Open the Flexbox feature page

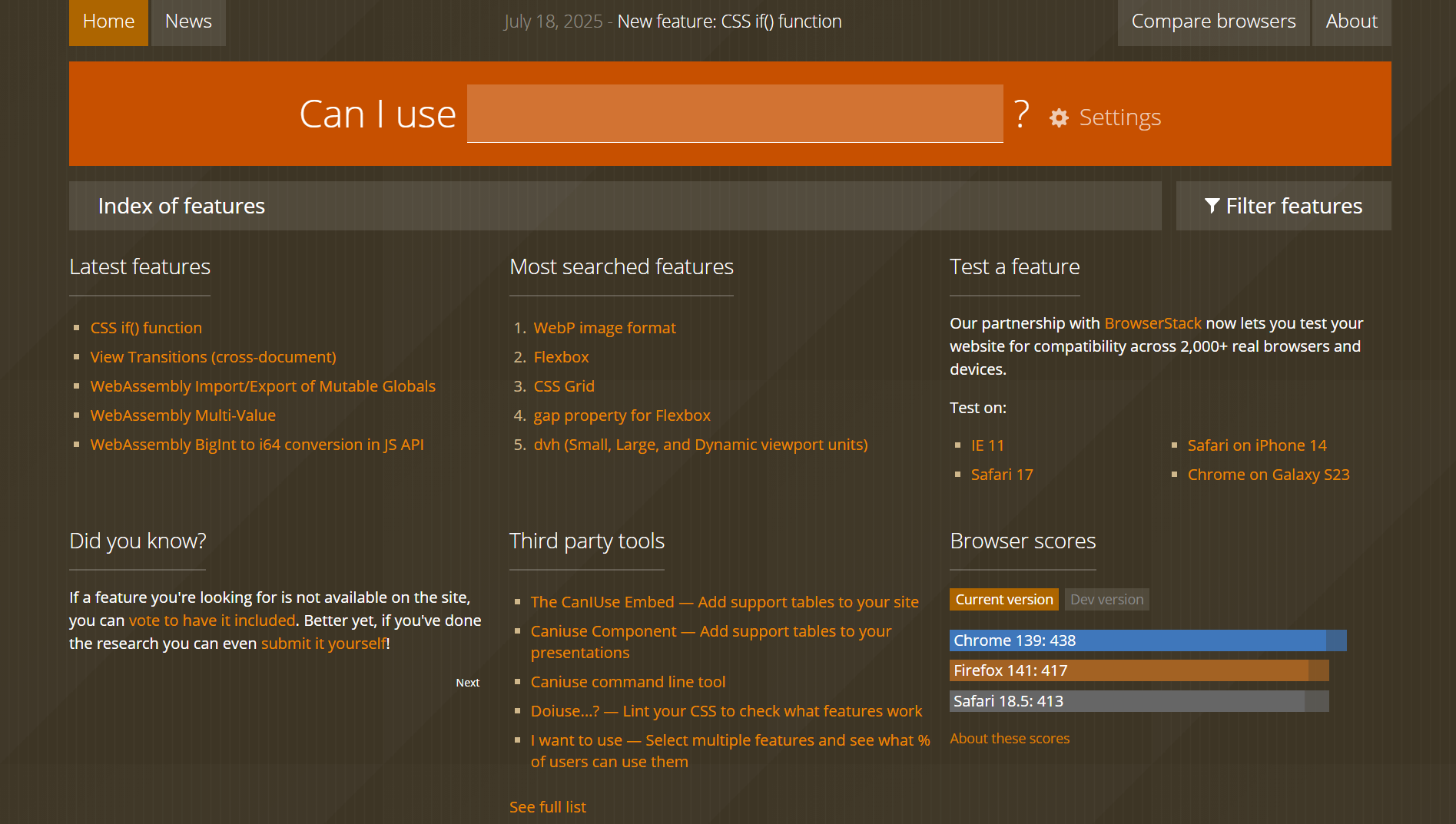point(562,357)
